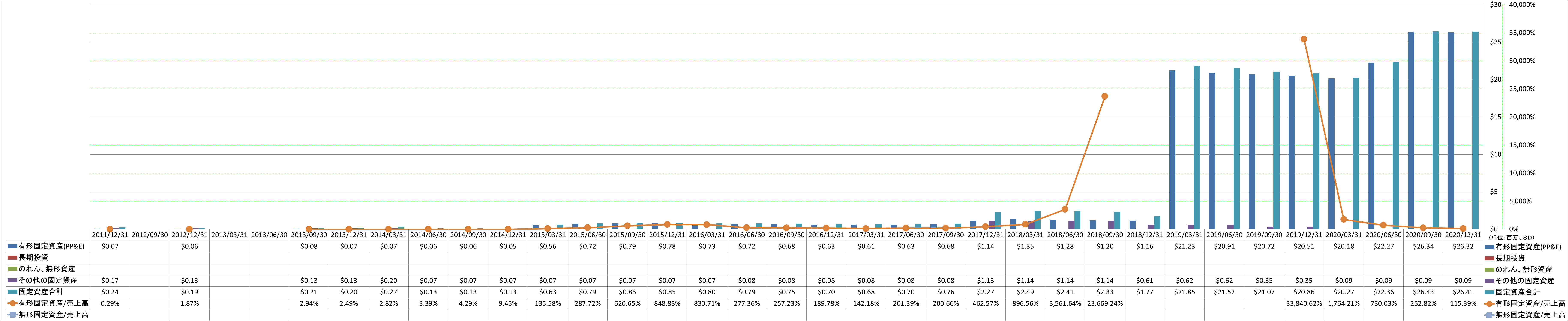
Task: Click the 33,840.62% ratio cell
Action: coord(1304,303)
